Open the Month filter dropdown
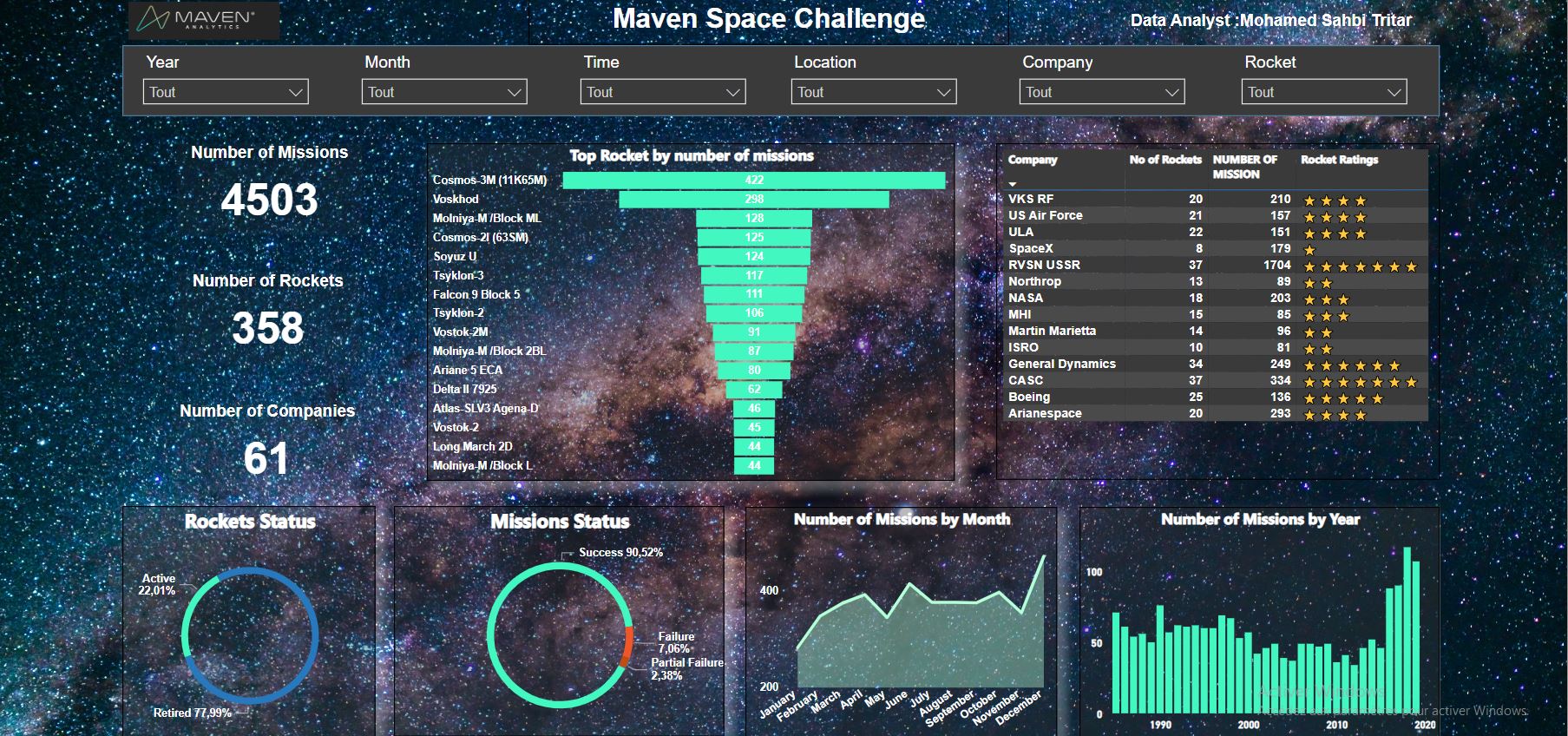This screenshot has height=736, width=1568. point(444,92)
